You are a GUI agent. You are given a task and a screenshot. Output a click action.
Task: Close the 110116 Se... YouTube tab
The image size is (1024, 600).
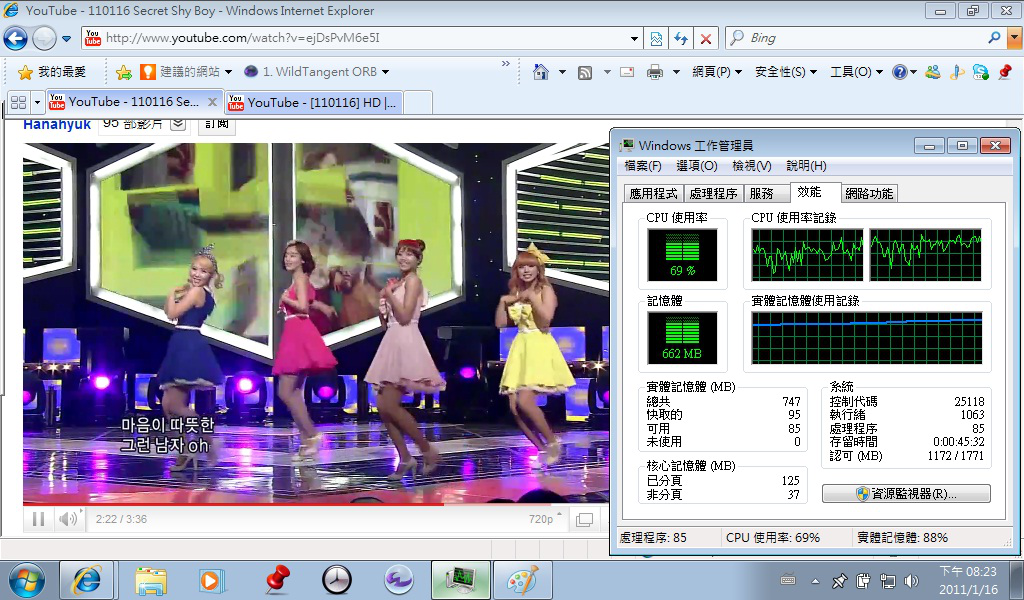[x=212, y=102]
